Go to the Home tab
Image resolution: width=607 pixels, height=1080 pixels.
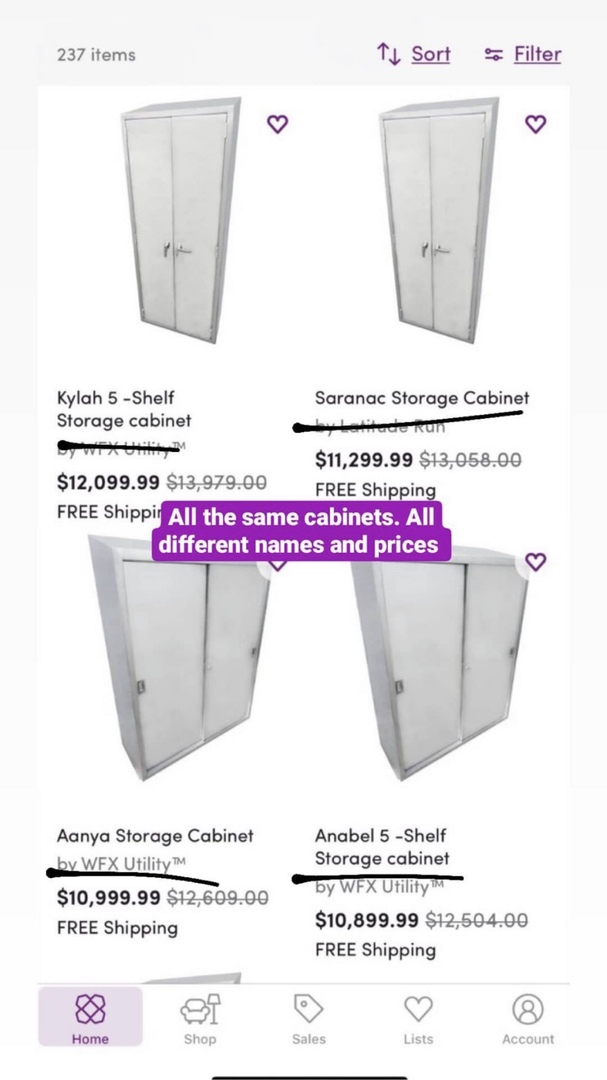coord(90,1017)
